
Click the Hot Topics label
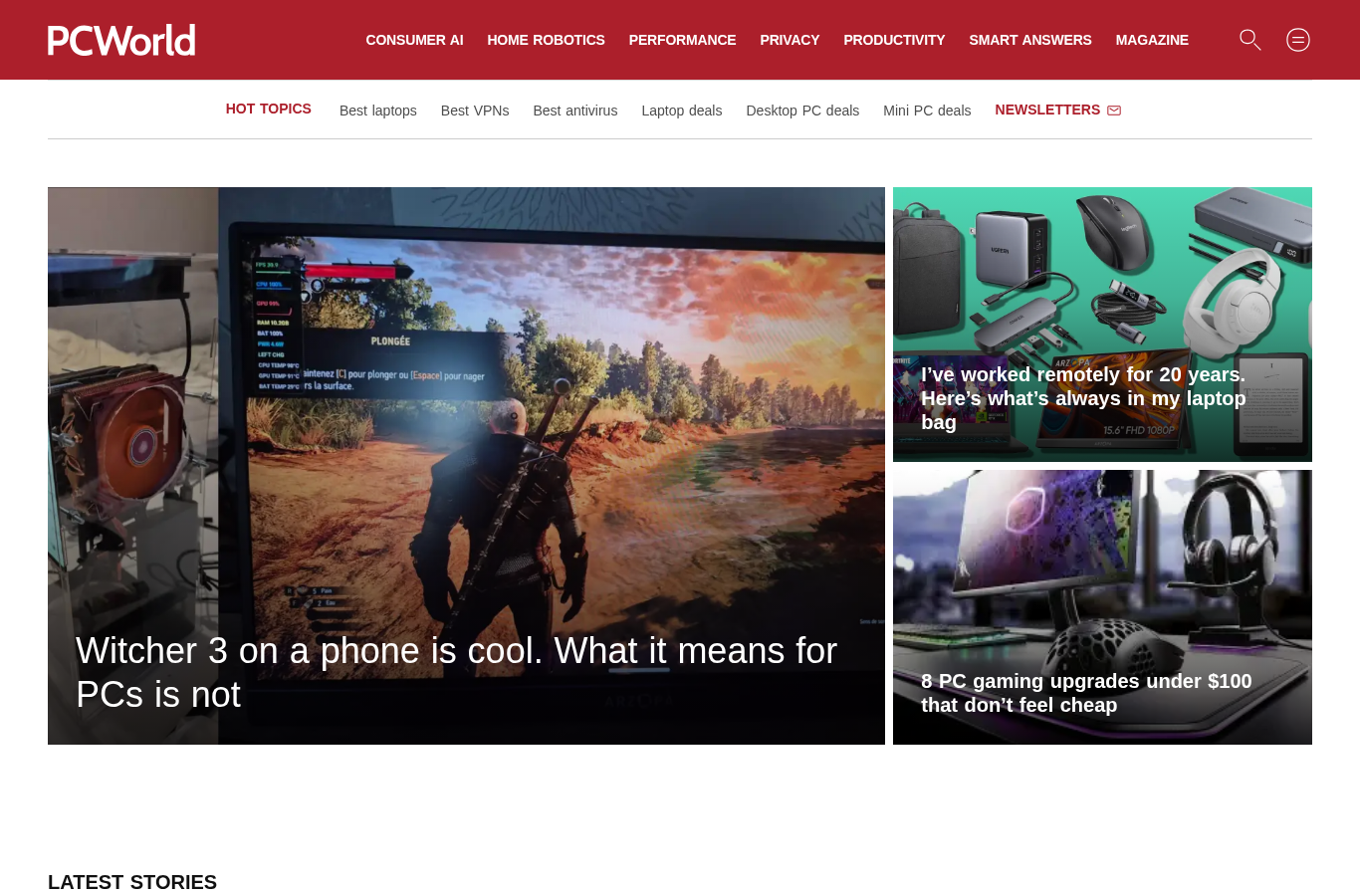[x=269, y=109]
